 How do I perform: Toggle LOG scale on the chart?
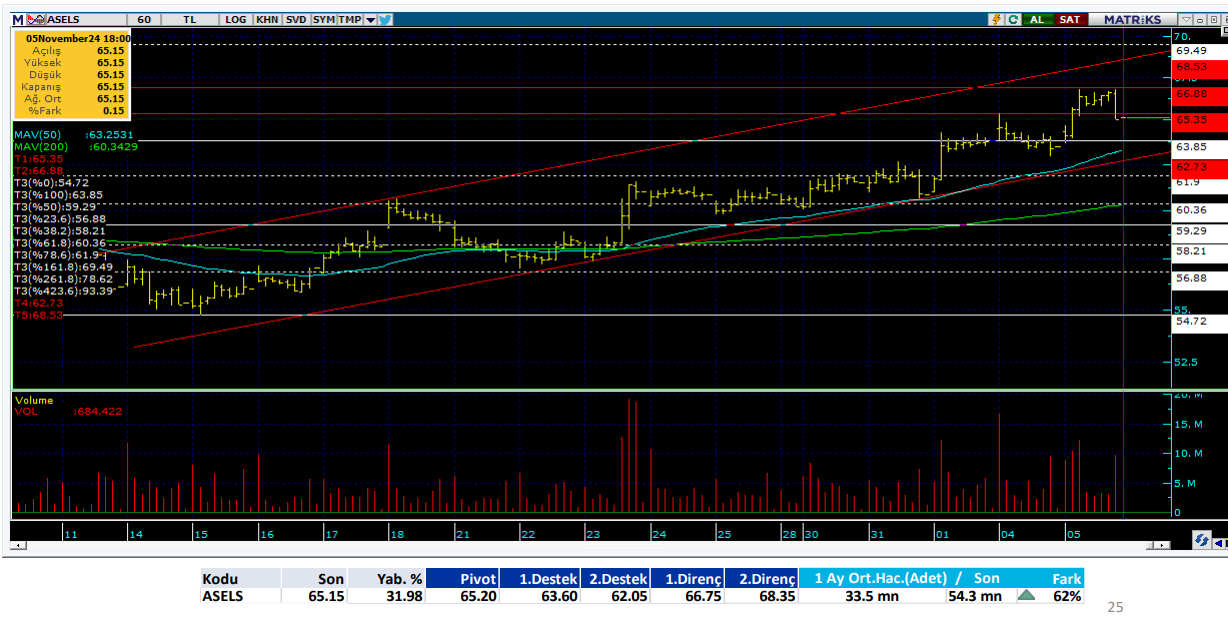pyautogui.click(x=236, y=19)
